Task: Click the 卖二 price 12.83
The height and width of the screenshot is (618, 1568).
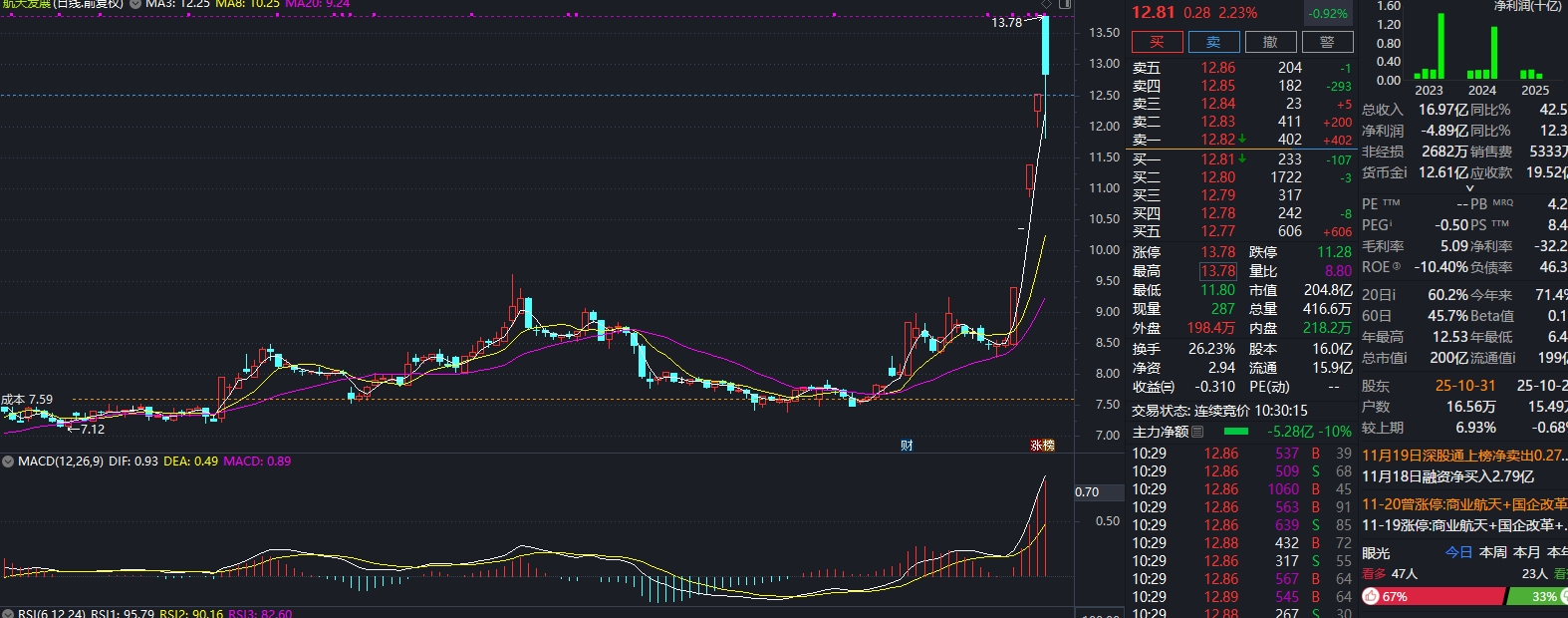Action: [x=1217, y=122]
